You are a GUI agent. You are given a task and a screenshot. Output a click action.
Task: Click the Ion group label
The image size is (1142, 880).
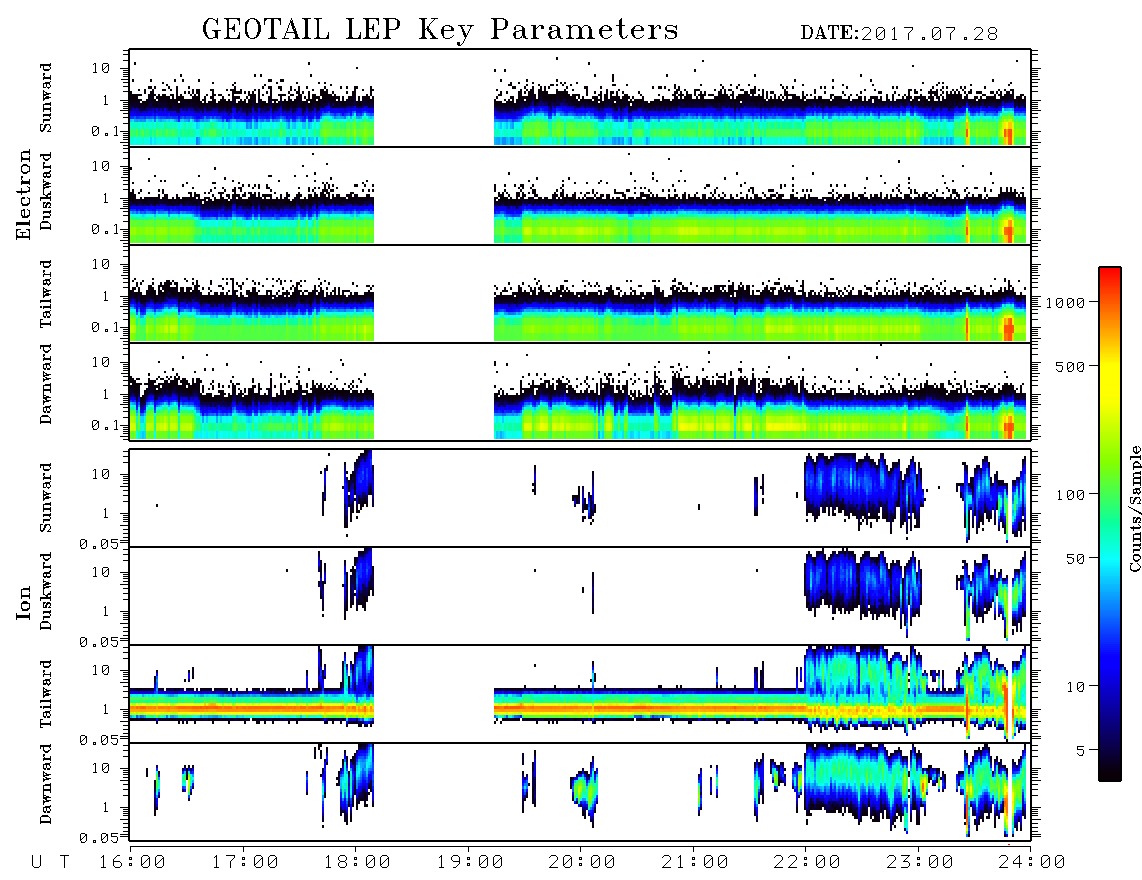coord(23,602)
